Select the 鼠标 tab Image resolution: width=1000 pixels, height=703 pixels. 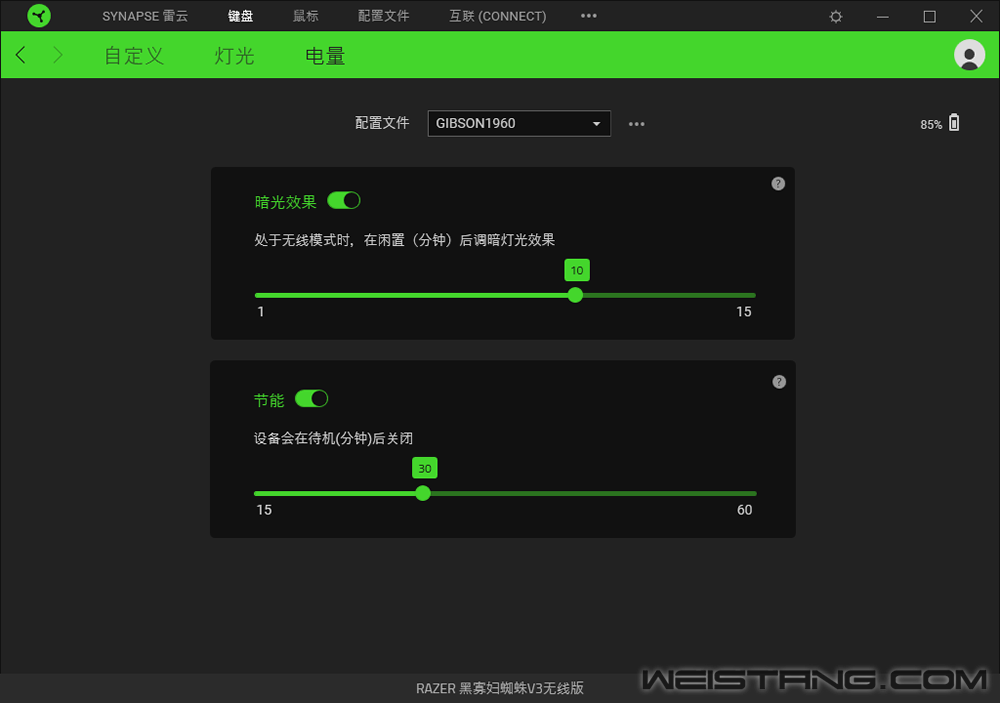tap(305, 16)
